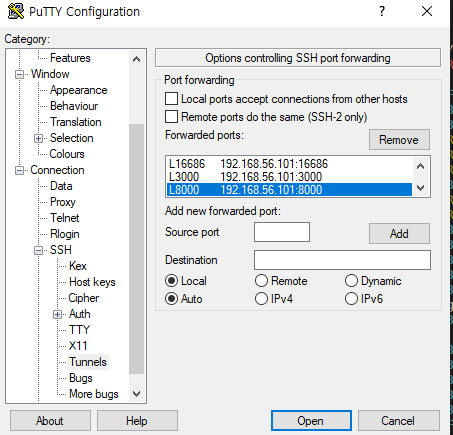Remove the selected forwarded port
Screen dimensions: 453x435
pyautogui.click(x=399, y=140)
